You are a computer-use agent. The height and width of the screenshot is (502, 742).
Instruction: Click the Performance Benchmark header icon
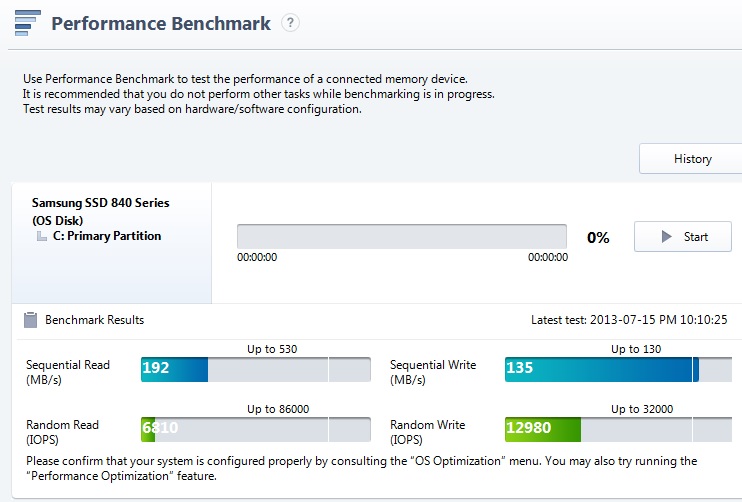click(28, 23)
